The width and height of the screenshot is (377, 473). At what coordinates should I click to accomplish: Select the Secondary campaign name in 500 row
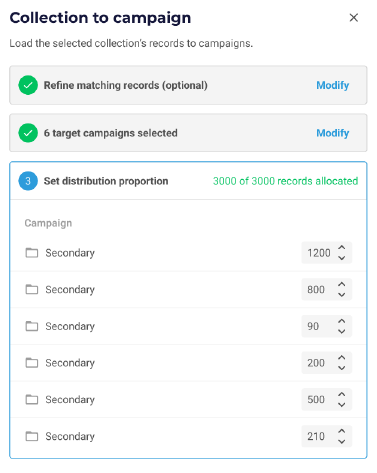pyautogui.click(x=70, y=400)
